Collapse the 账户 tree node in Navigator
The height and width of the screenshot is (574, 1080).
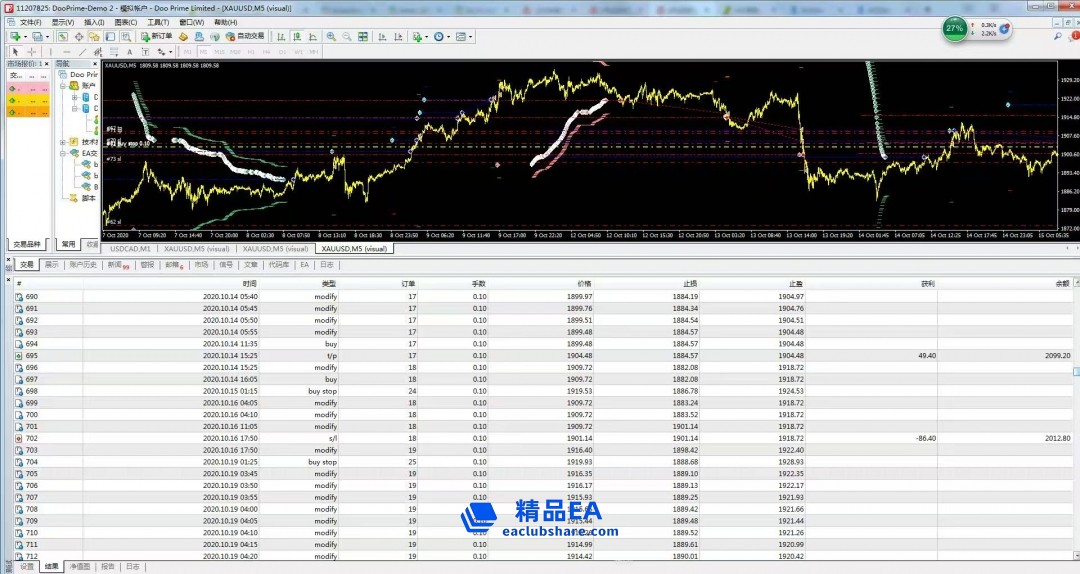click(62, 86)
